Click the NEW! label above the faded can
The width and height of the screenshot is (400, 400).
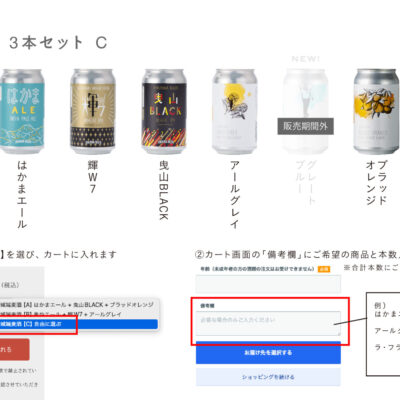pyautogui.click(x=305, y=59)
